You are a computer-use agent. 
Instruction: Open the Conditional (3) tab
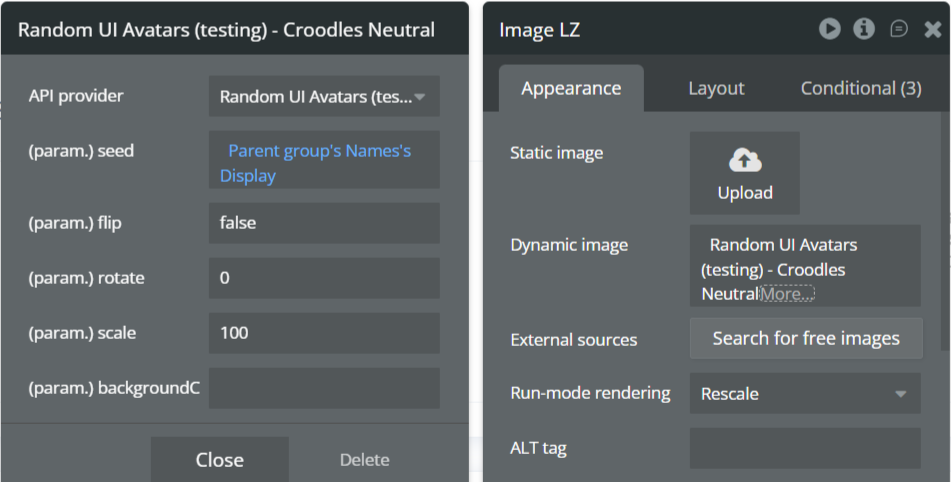tap(861, 88)
